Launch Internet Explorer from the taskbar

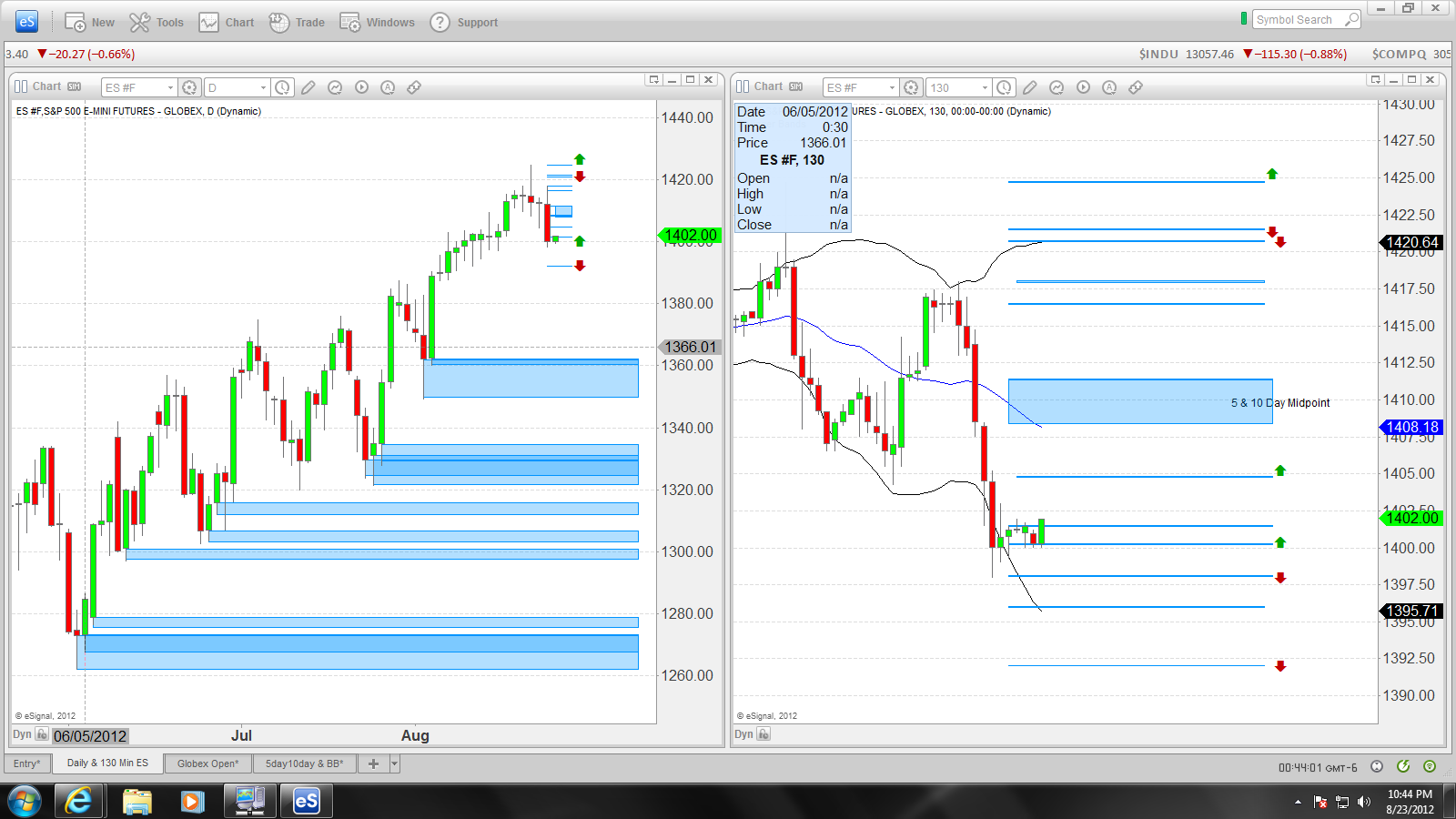[79, 801]
